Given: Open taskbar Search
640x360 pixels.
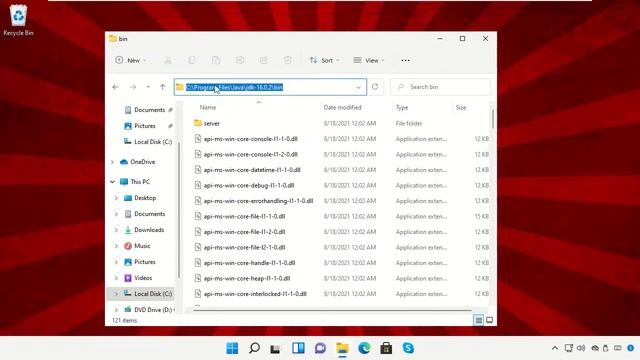Looking at the screenshot, I should click(254, 348).
